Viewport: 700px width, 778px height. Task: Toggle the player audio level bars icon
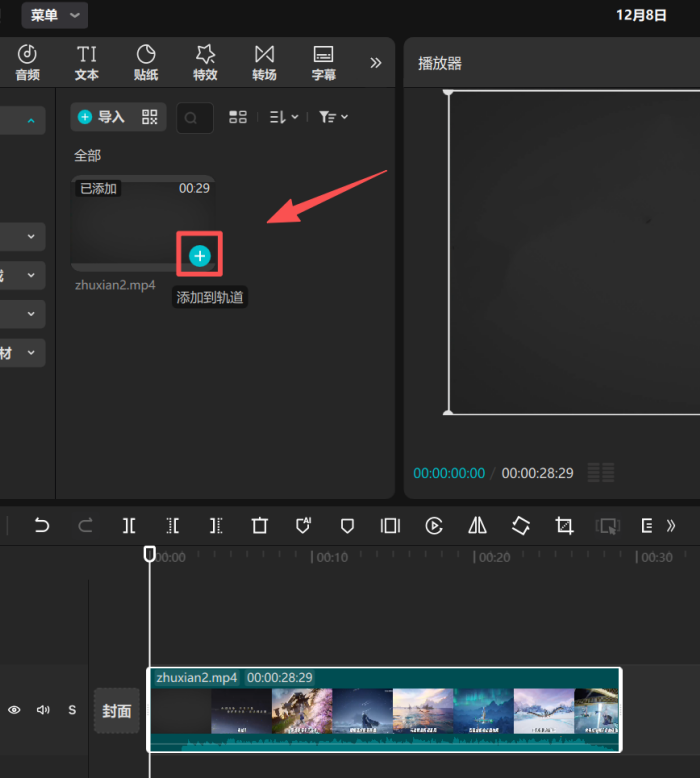(x=601, y=472)
